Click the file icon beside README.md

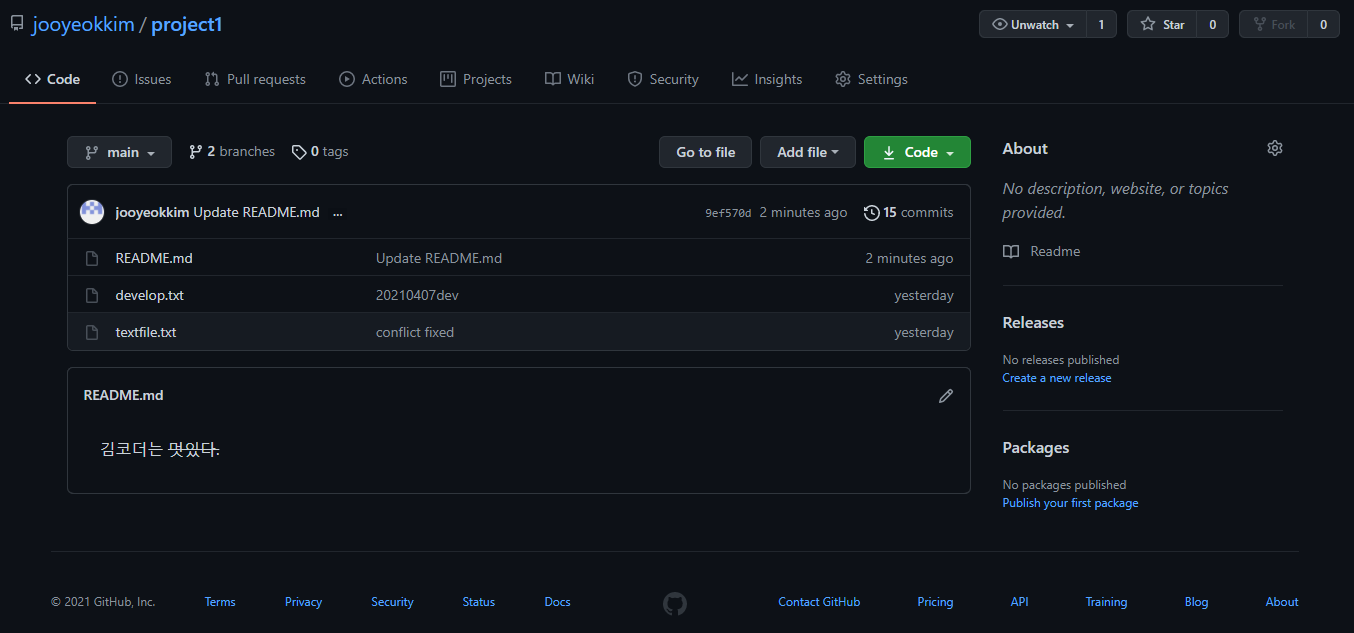92,258
